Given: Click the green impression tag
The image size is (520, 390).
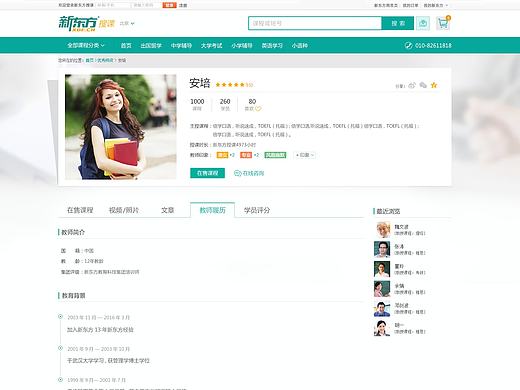Looking at the screenshot, I should (275, 155).
